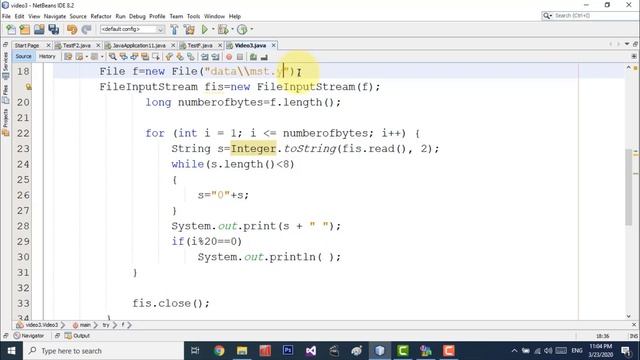Open the Run Project dropdown arrow
The image size is (640, 360).
click(213, 29)
